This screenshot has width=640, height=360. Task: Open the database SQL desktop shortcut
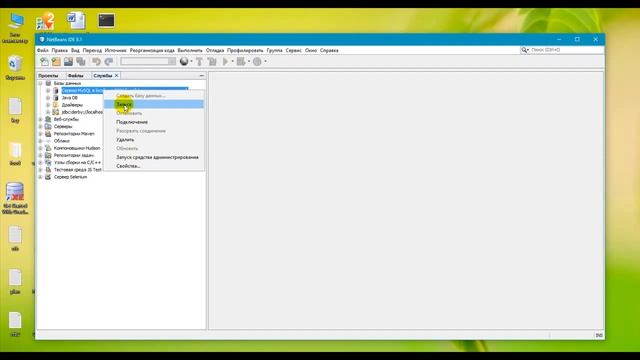pos(15,198)
